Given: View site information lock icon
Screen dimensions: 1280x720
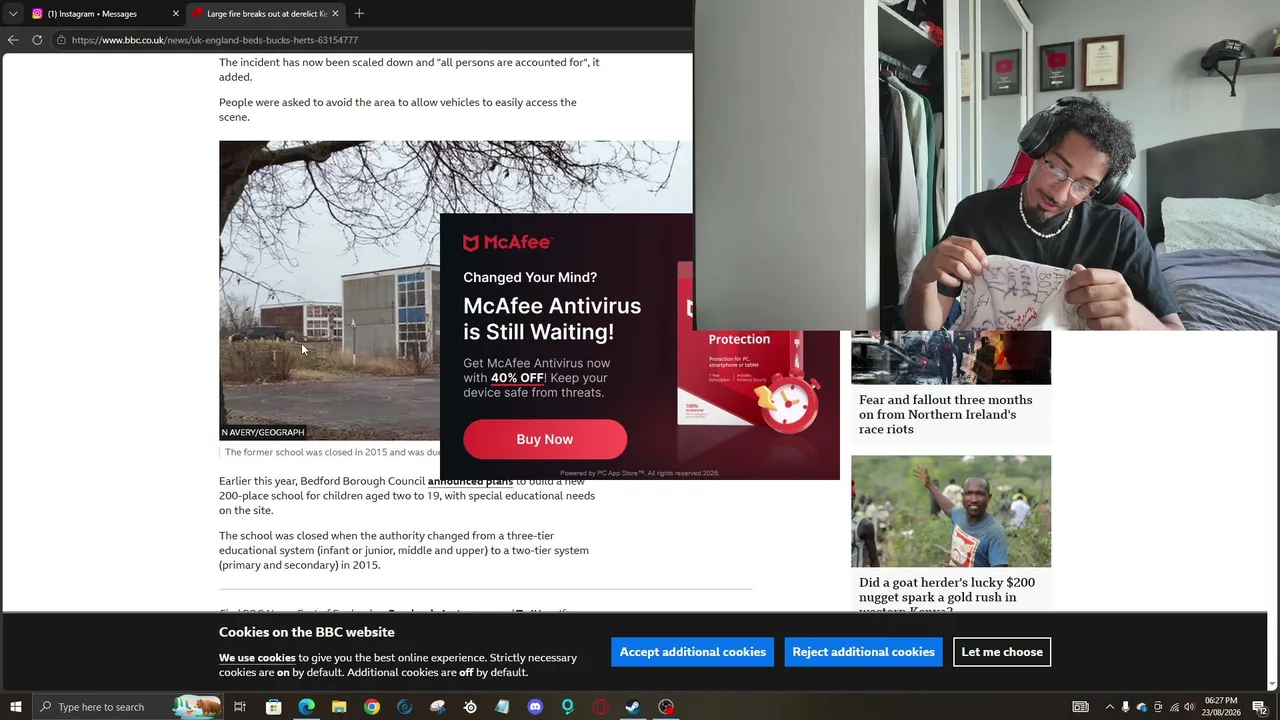Looking at the screenshot, I should pyautogui.click(x=61, y=40).
